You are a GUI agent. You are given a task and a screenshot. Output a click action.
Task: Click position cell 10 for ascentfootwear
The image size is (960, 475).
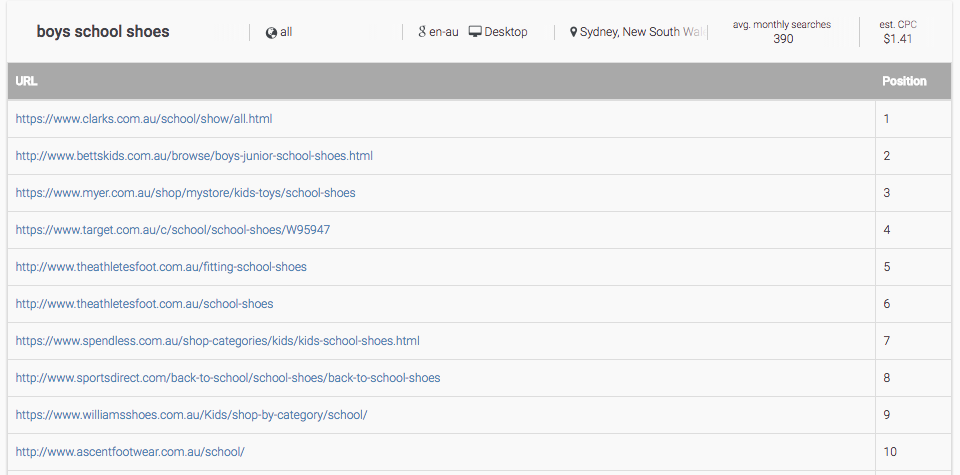(x=913, y=452)
